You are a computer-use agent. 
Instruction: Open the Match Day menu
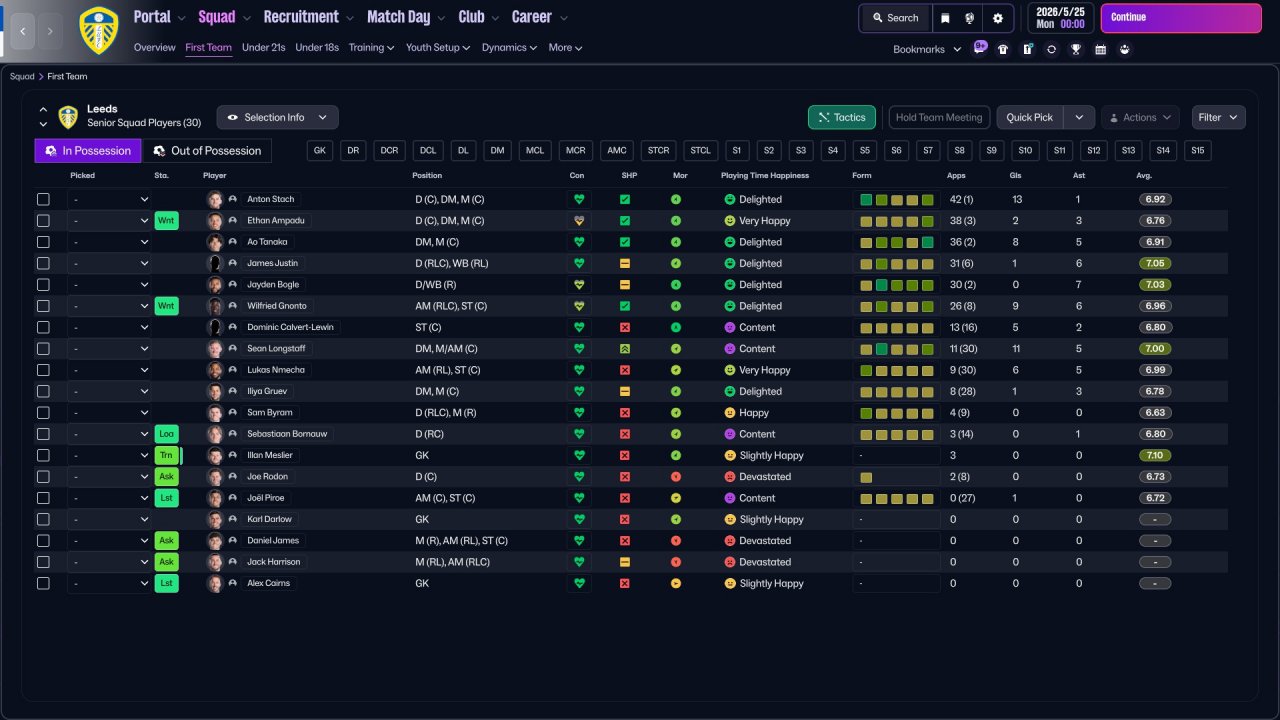coord(405,17)
